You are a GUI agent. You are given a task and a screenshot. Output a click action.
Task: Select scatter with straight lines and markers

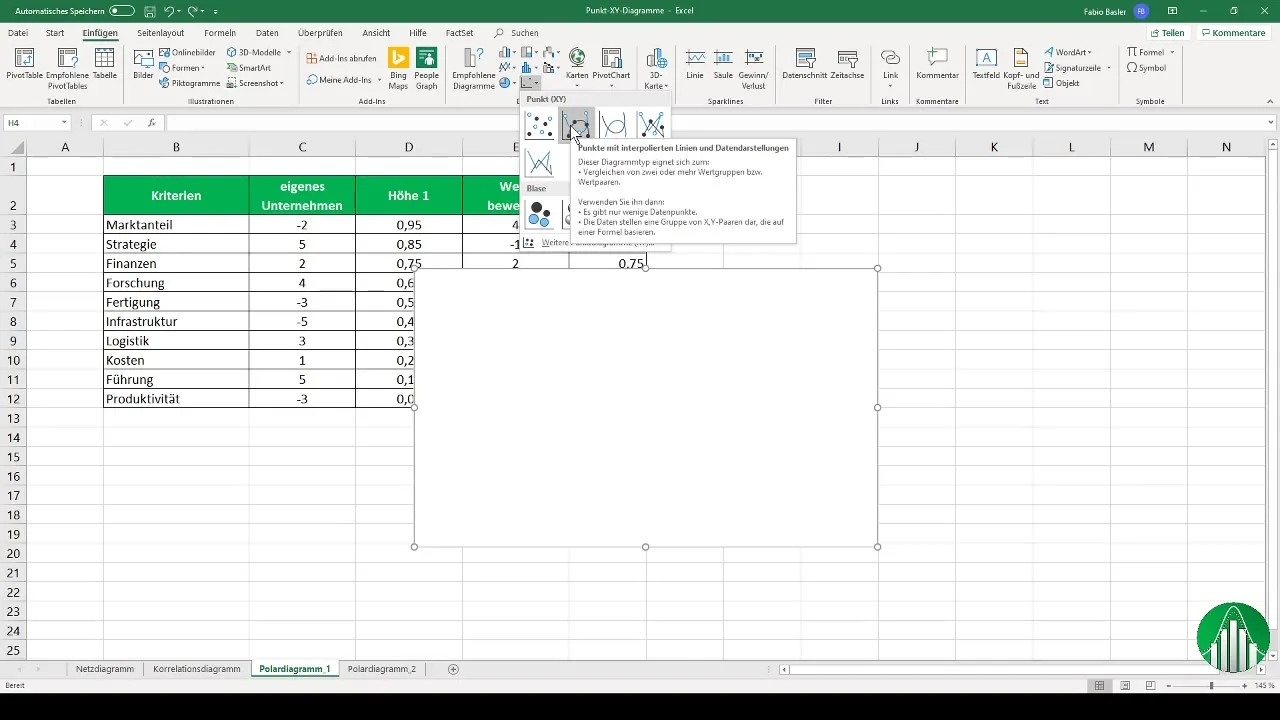point(651,125)
